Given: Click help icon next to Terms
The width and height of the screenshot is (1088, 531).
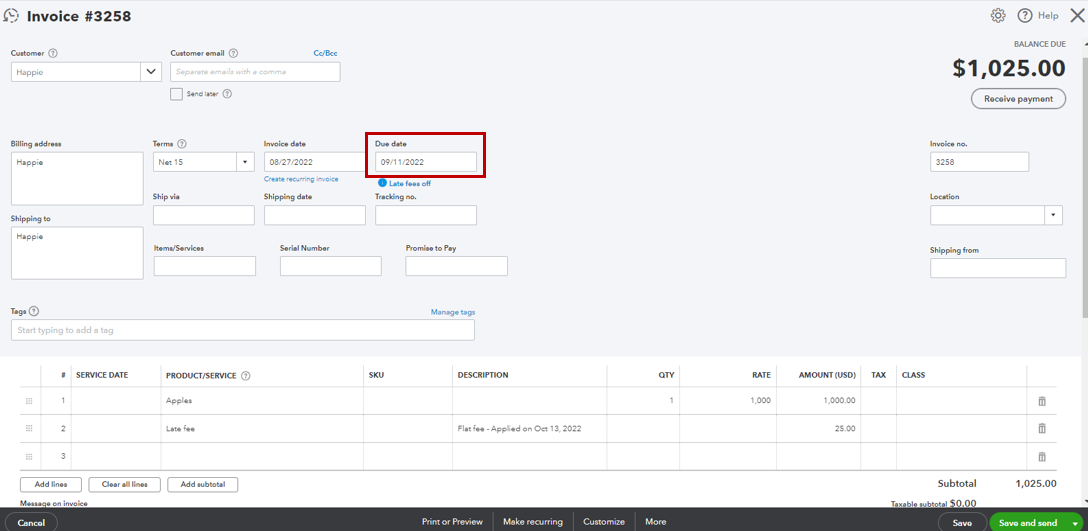Looking at the screenshot, I should pyautogui.click(x=182, y=144).
